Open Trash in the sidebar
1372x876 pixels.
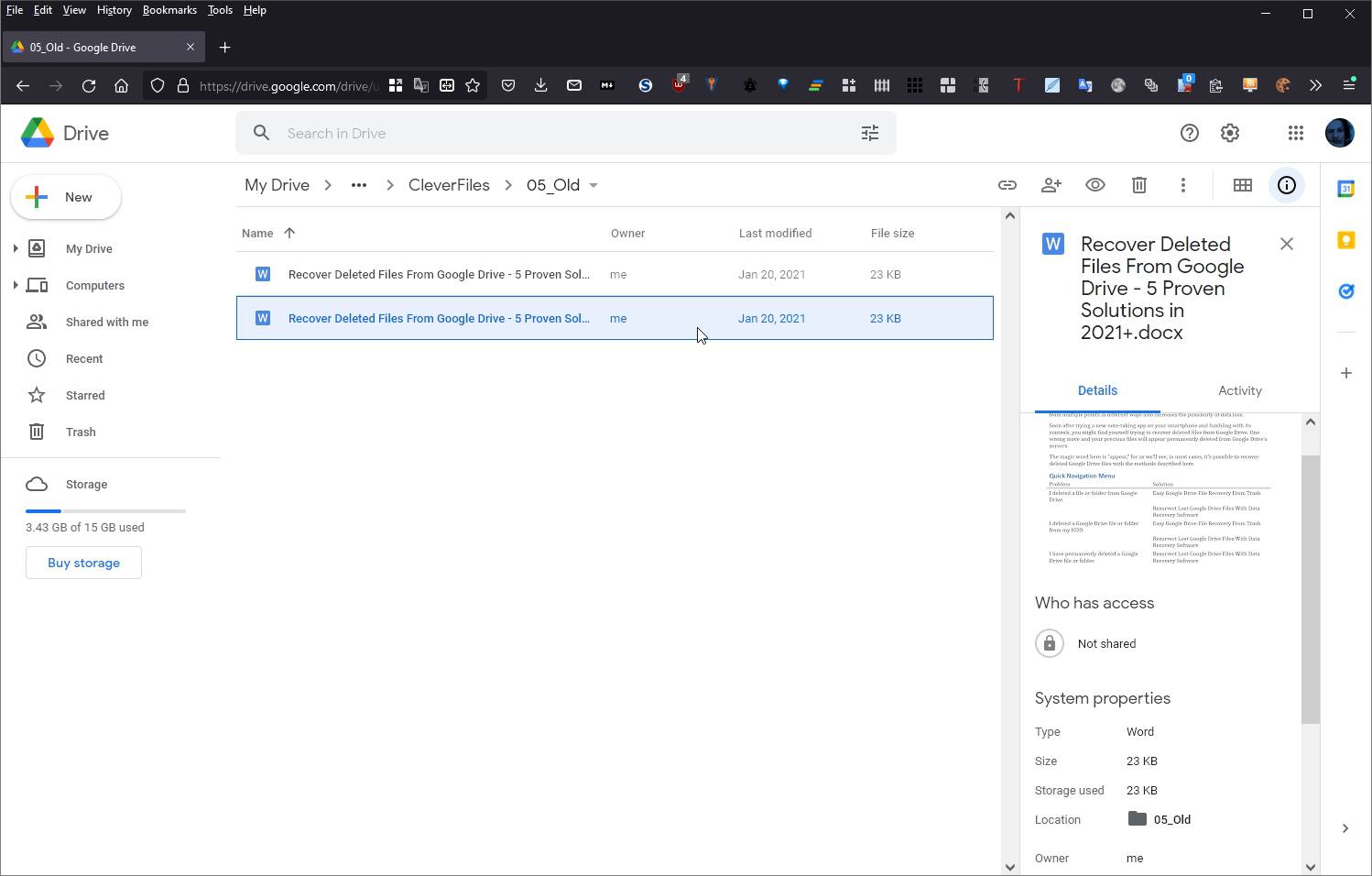[81, 432]
